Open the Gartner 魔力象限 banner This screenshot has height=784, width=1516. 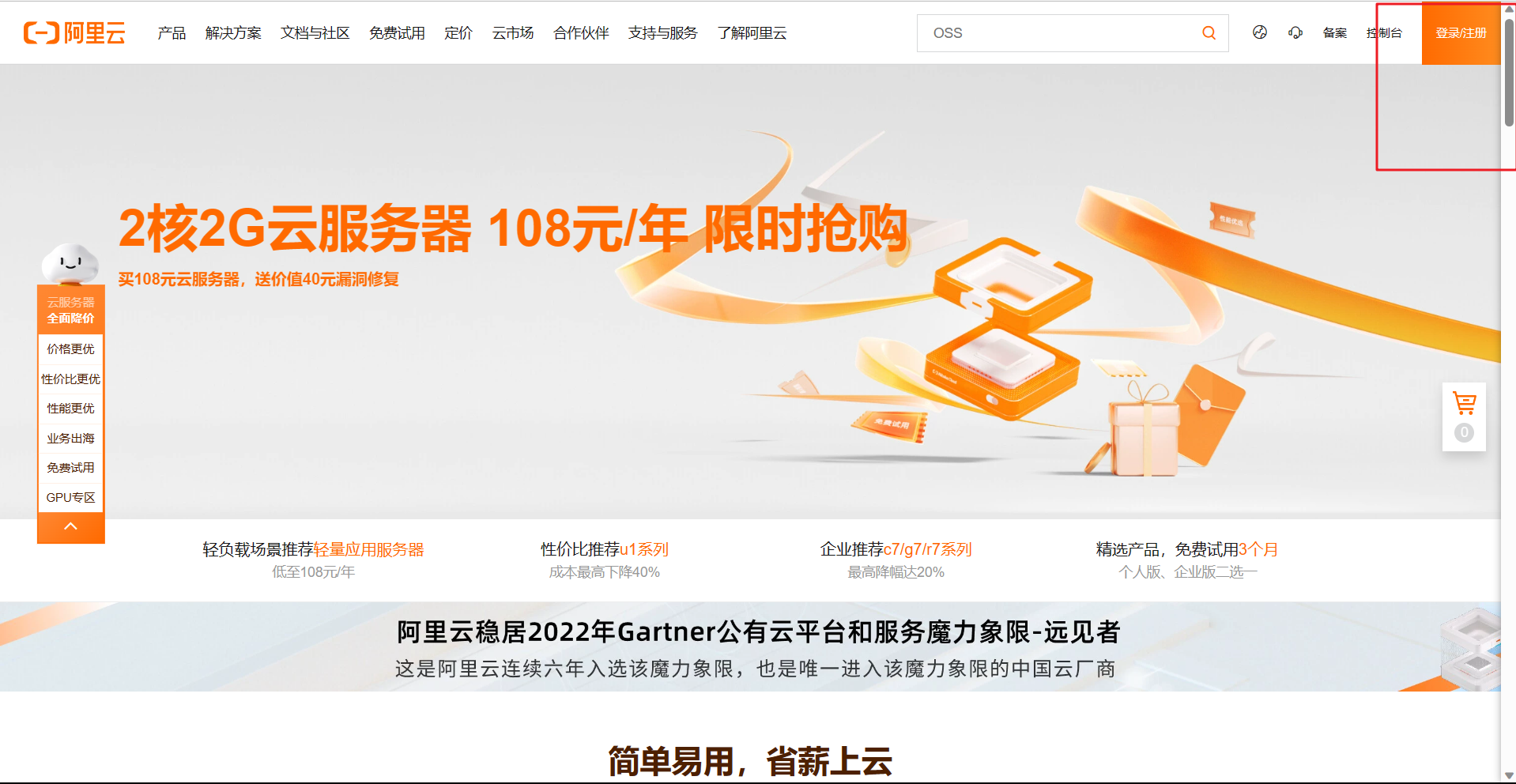(750, 646)
